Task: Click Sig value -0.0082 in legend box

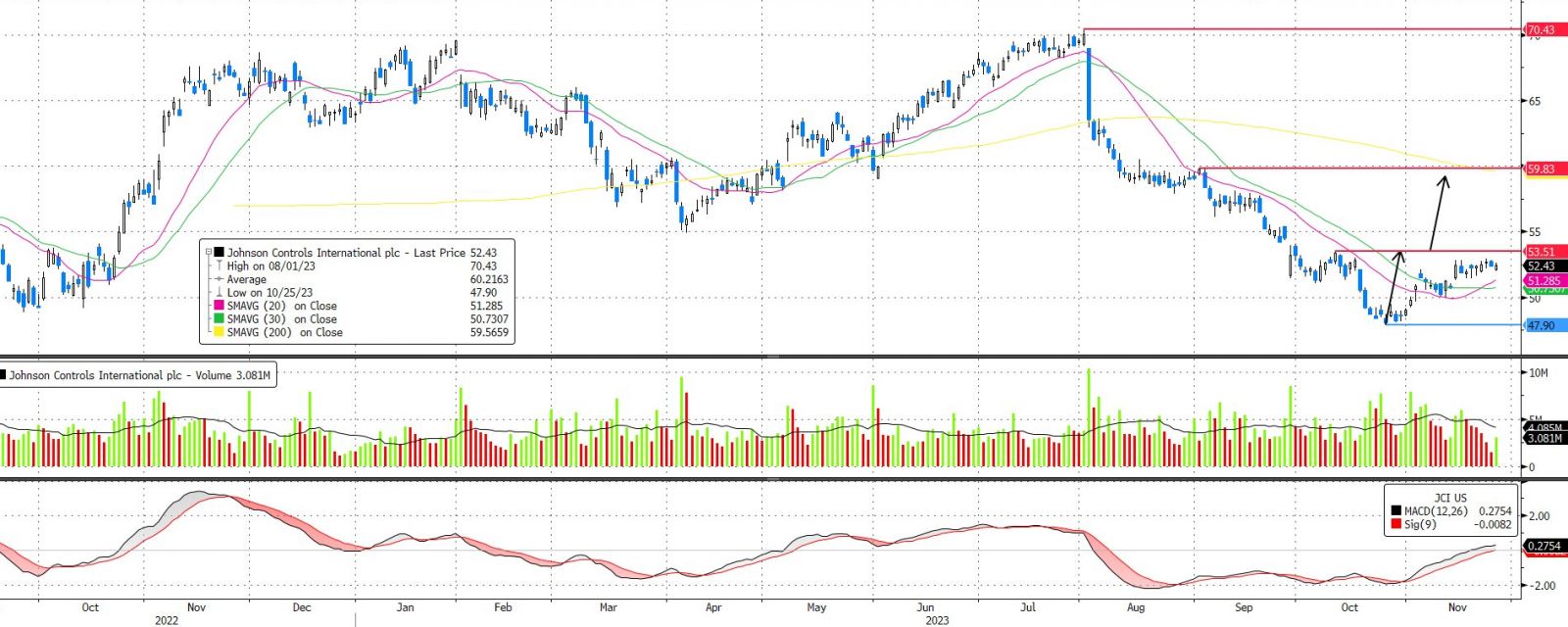Action: (1494, 524)
